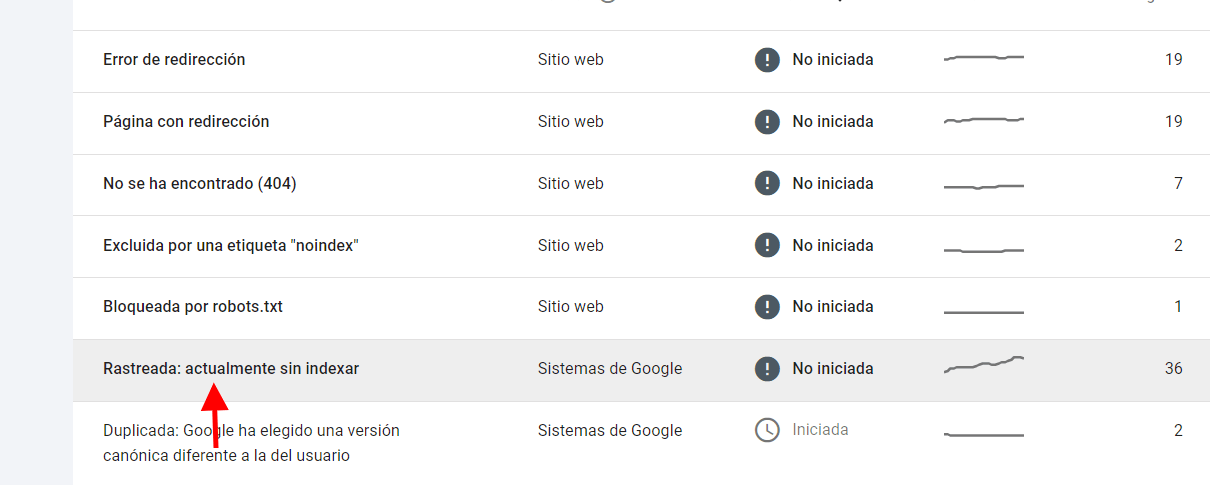Click Iniciada validation status text
This screenshot has width=1210, height=485.
click(x=820, y=430)
